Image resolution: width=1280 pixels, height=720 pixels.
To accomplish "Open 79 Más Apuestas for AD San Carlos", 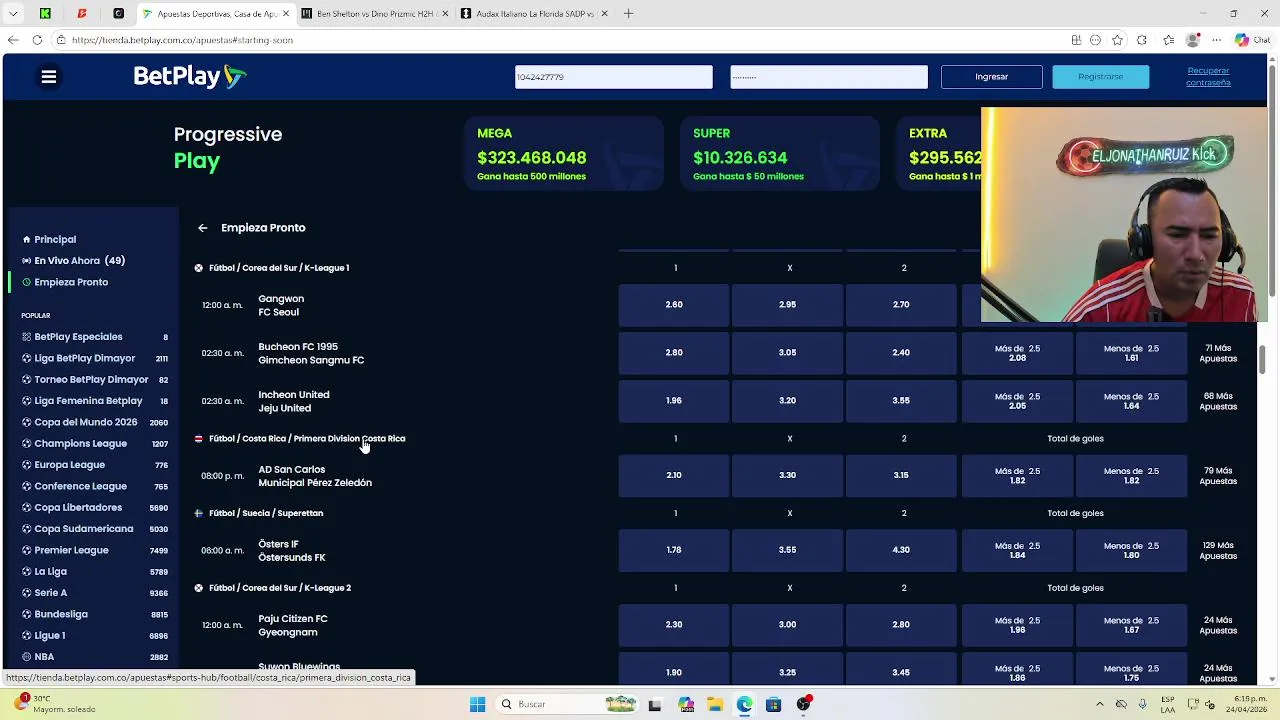I will pos(1218,476).
